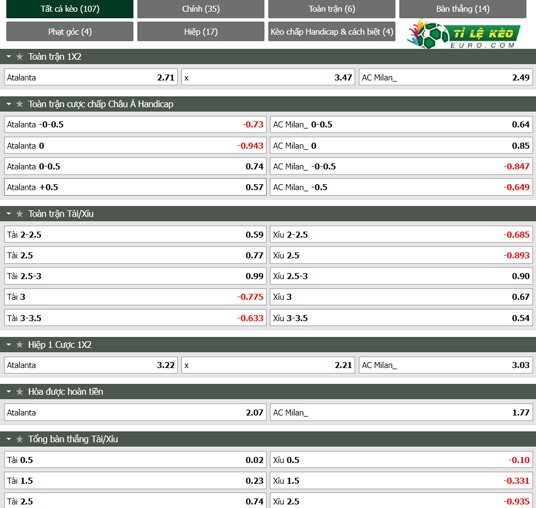Switch to Phạt góc (4) tab

coord(70,31)
